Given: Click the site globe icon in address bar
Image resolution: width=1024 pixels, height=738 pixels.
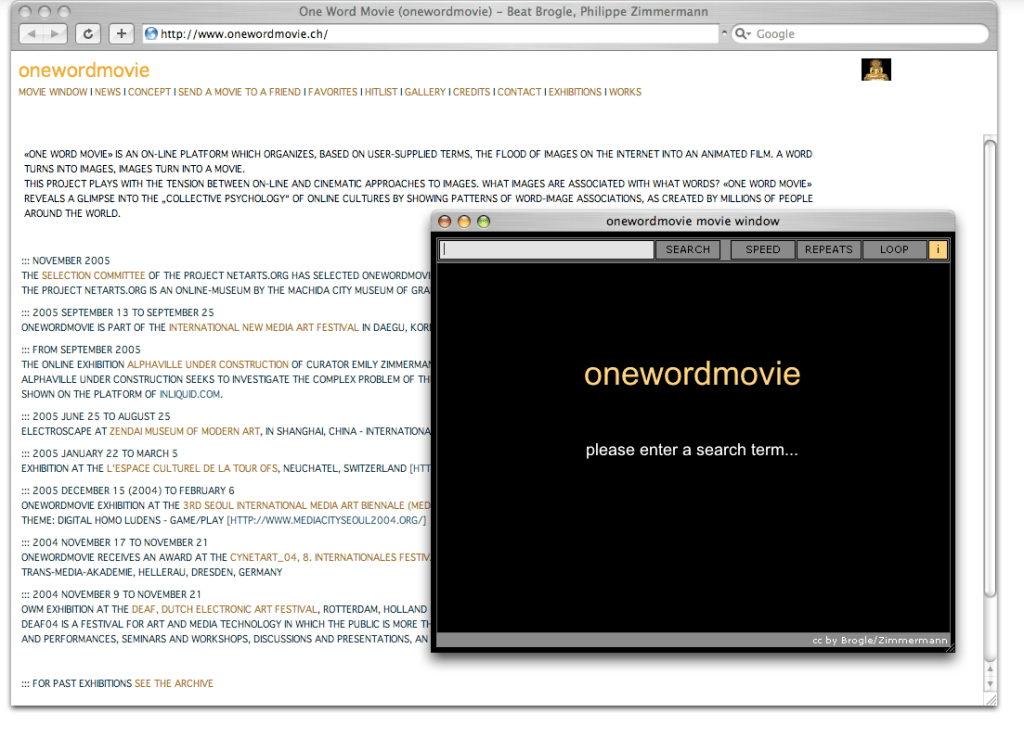Looking at the screenshot, I should 152,34.
